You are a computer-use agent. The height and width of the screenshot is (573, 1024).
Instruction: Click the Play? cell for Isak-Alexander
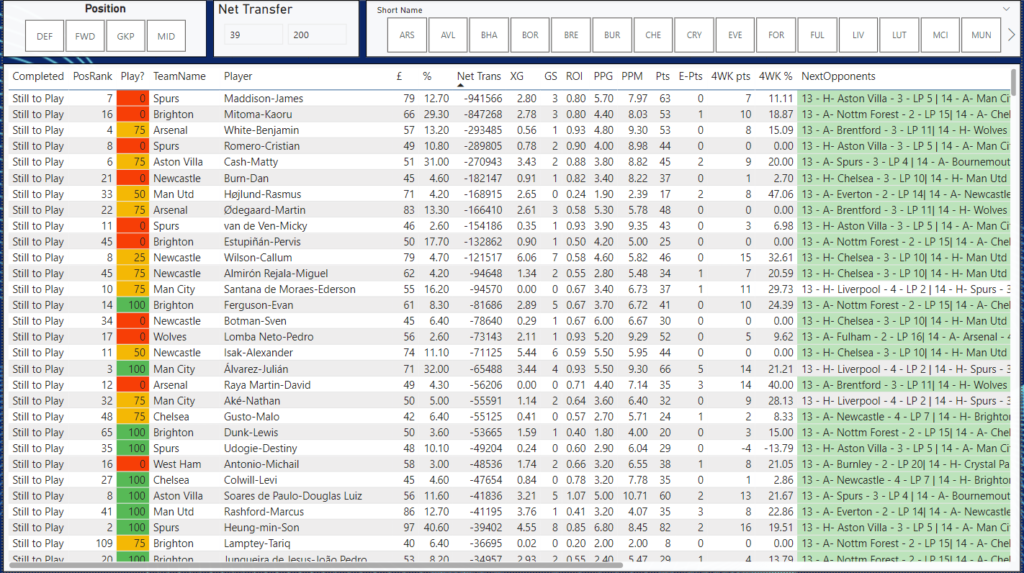(x=133, y=353)
